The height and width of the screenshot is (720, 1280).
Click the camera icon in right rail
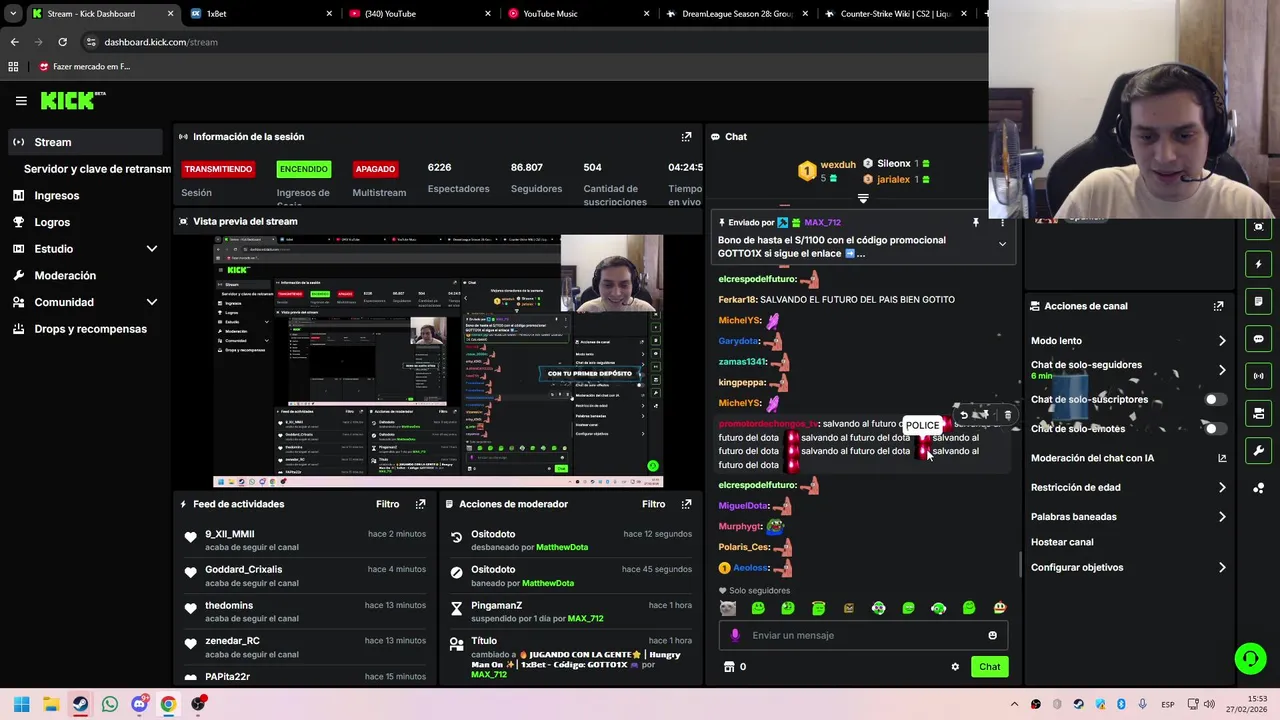[1258, 413]
